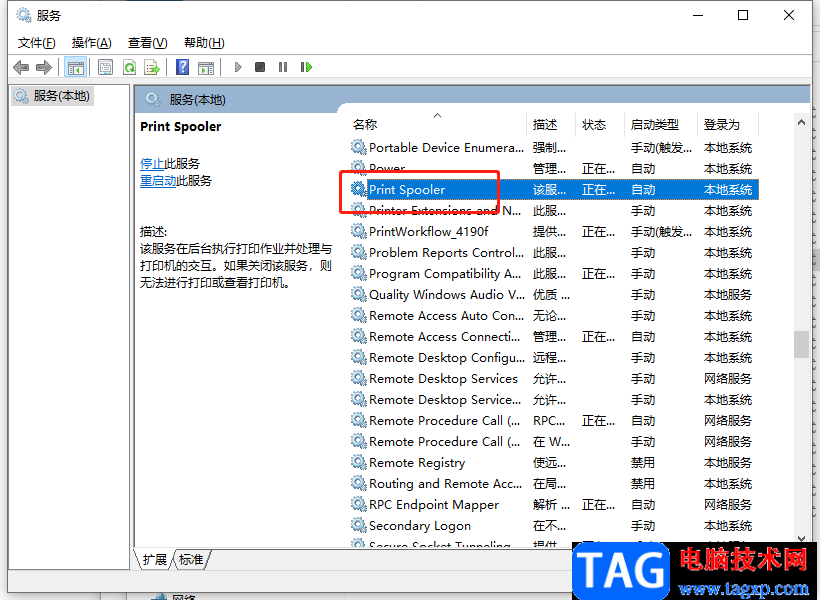Toggle the Show/Hide Action Pane icon
Image resolution: width=820 pixels, height=600 pixels.
click(206, 67)
